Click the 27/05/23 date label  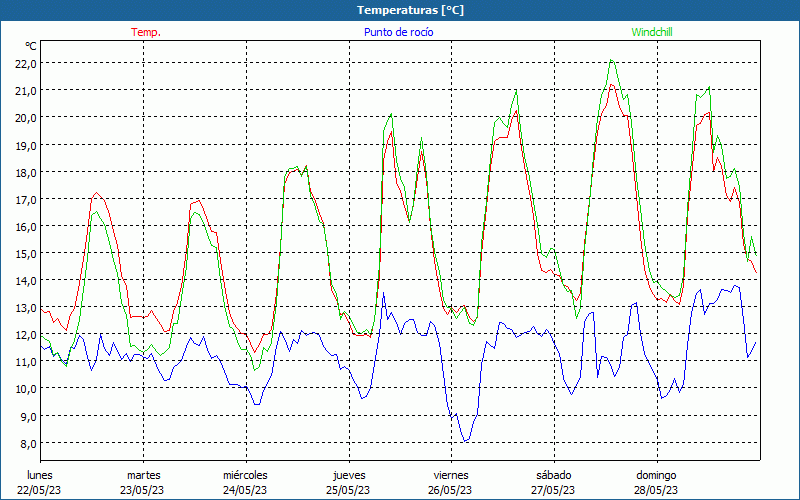(553, 490)
